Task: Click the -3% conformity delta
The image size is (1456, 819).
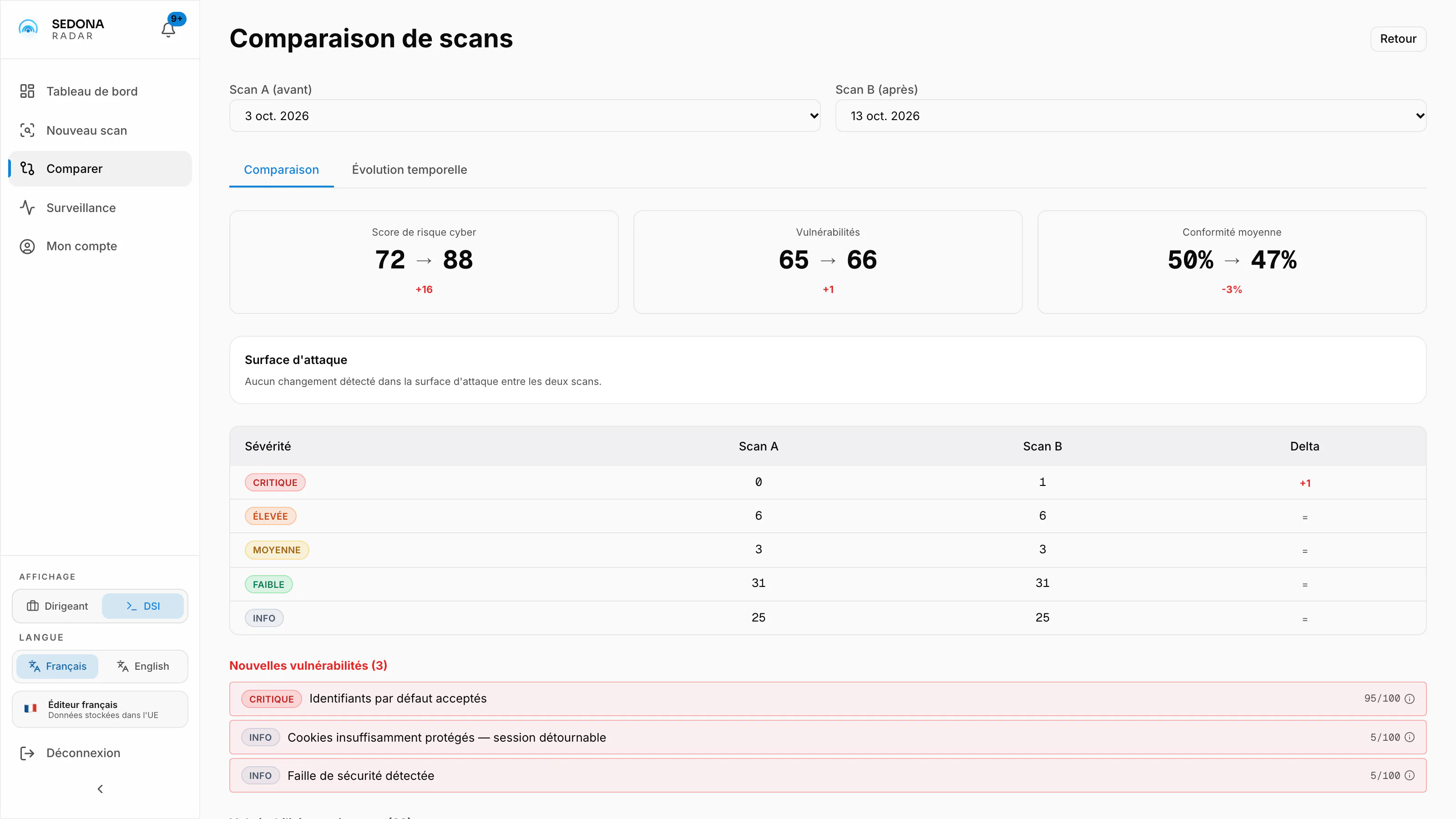Action: [x=1232, y=289]
